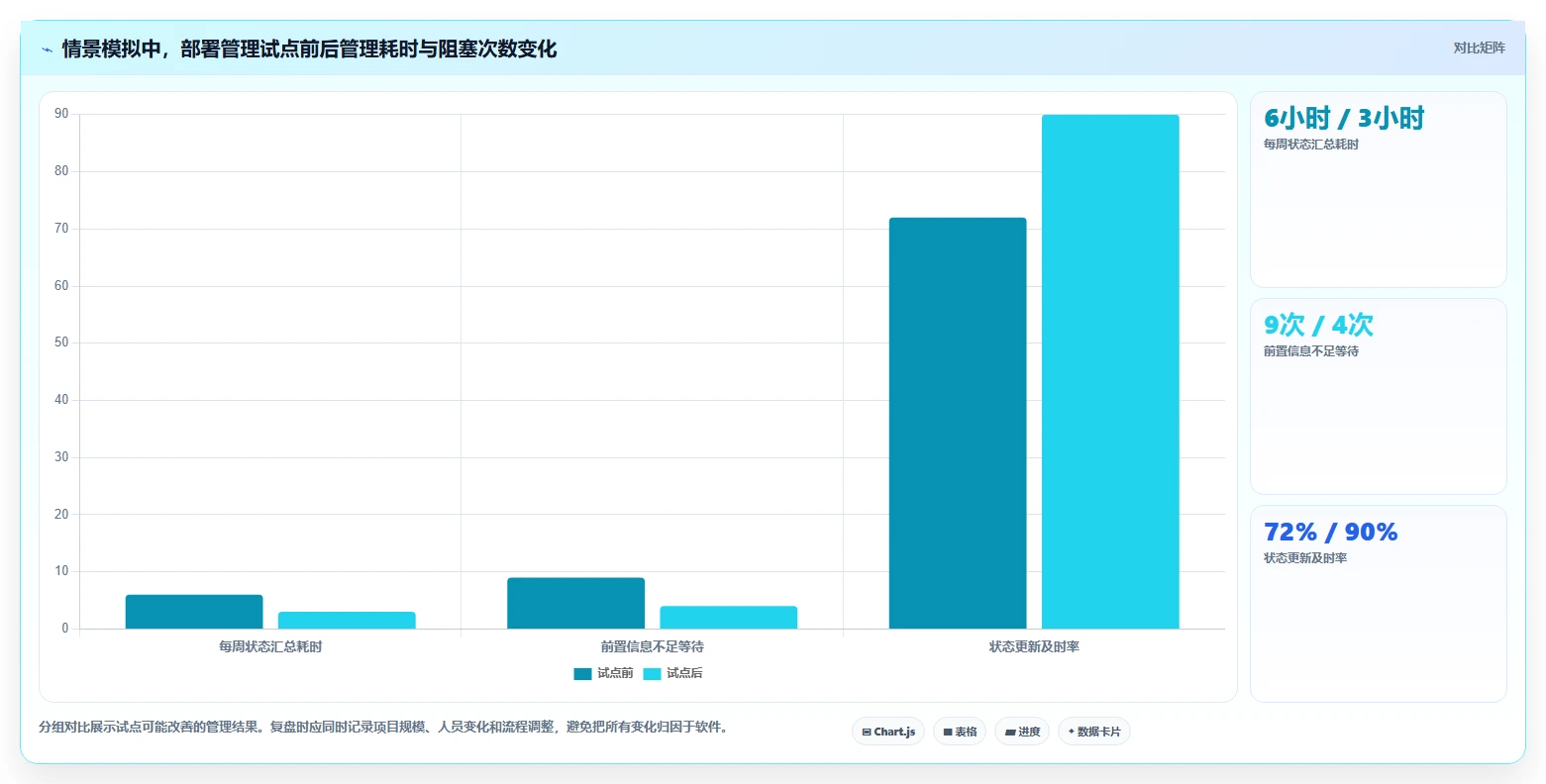
Task: Click the x-axis label 每周状态汇总耗时
Action: click(270, 646)
